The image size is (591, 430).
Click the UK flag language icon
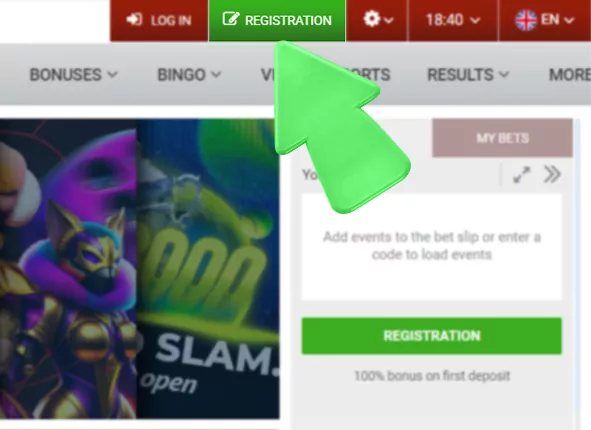tap(526, 20)
